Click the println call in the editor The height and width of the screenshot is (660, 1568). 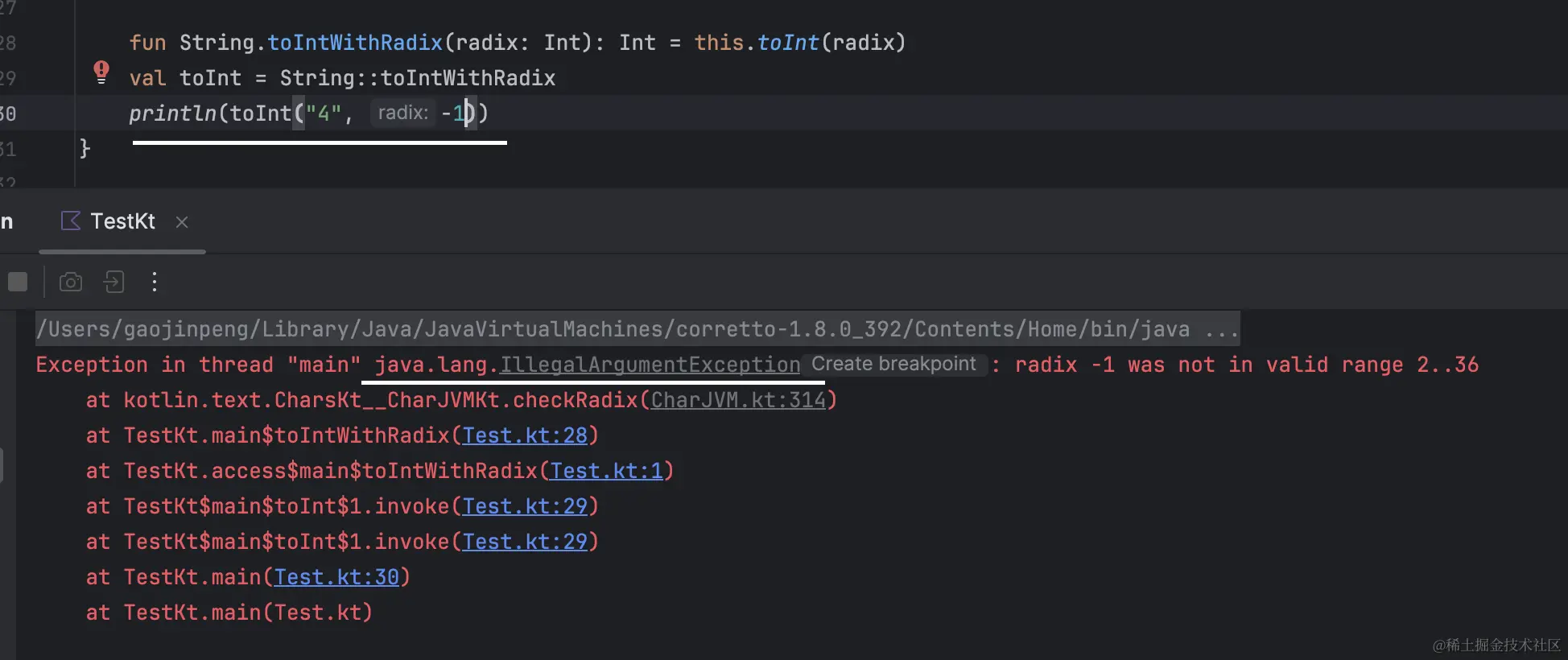(172, 113)
